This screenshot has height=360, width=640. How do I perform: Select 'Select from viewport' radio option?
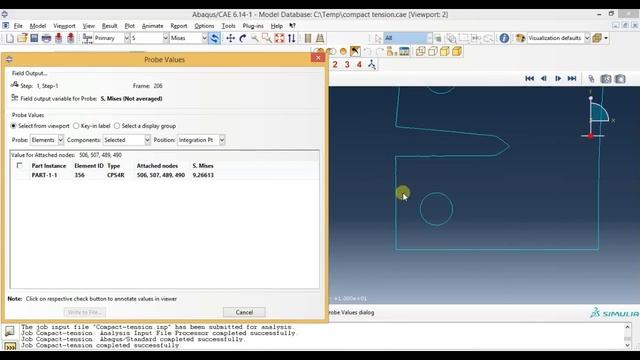(x=13, y=126)
